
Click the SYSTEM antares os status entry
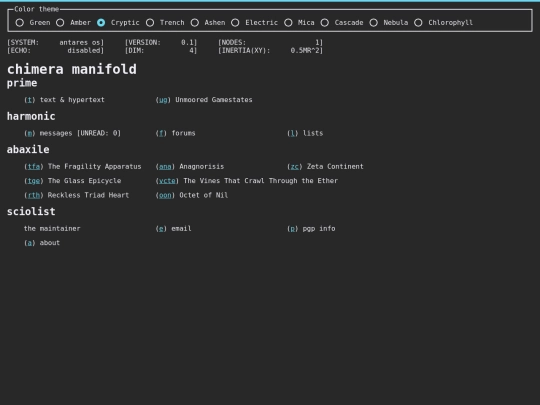55,43
